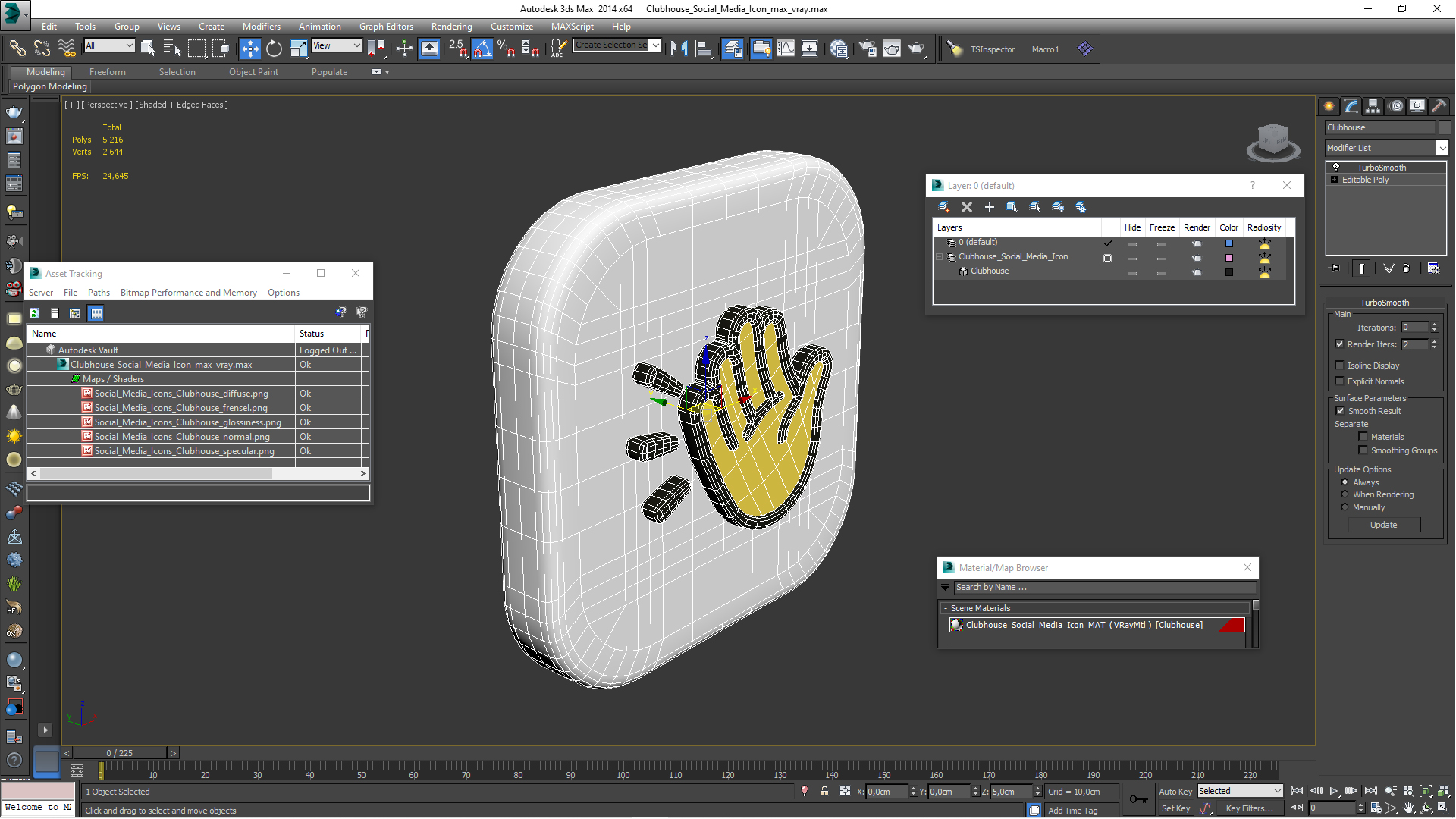Screen dimensions: 1456x819
Task: Switch to the Freeform ribbon tab
Action: 107,72
